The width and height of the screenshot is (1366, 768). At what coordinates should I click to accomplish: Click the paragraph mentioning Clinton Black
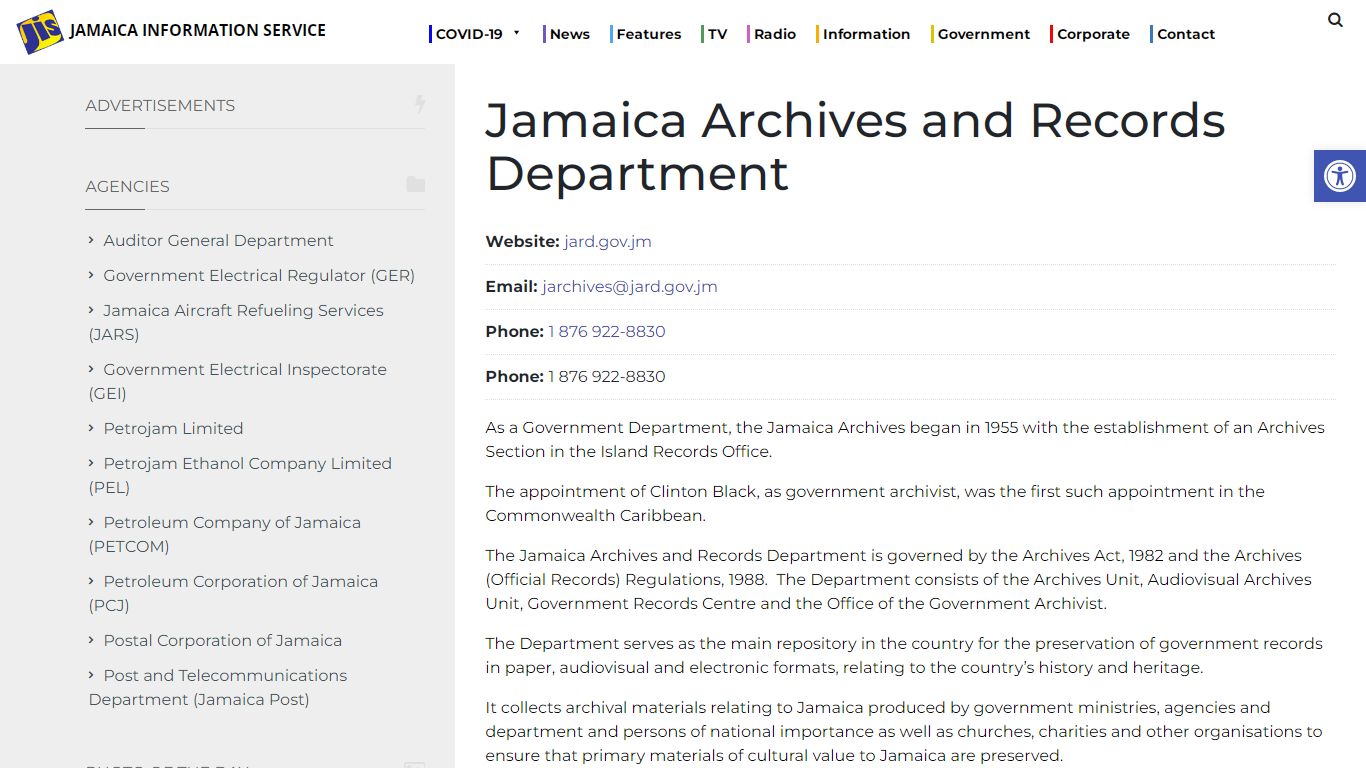[x=875, y=504]
